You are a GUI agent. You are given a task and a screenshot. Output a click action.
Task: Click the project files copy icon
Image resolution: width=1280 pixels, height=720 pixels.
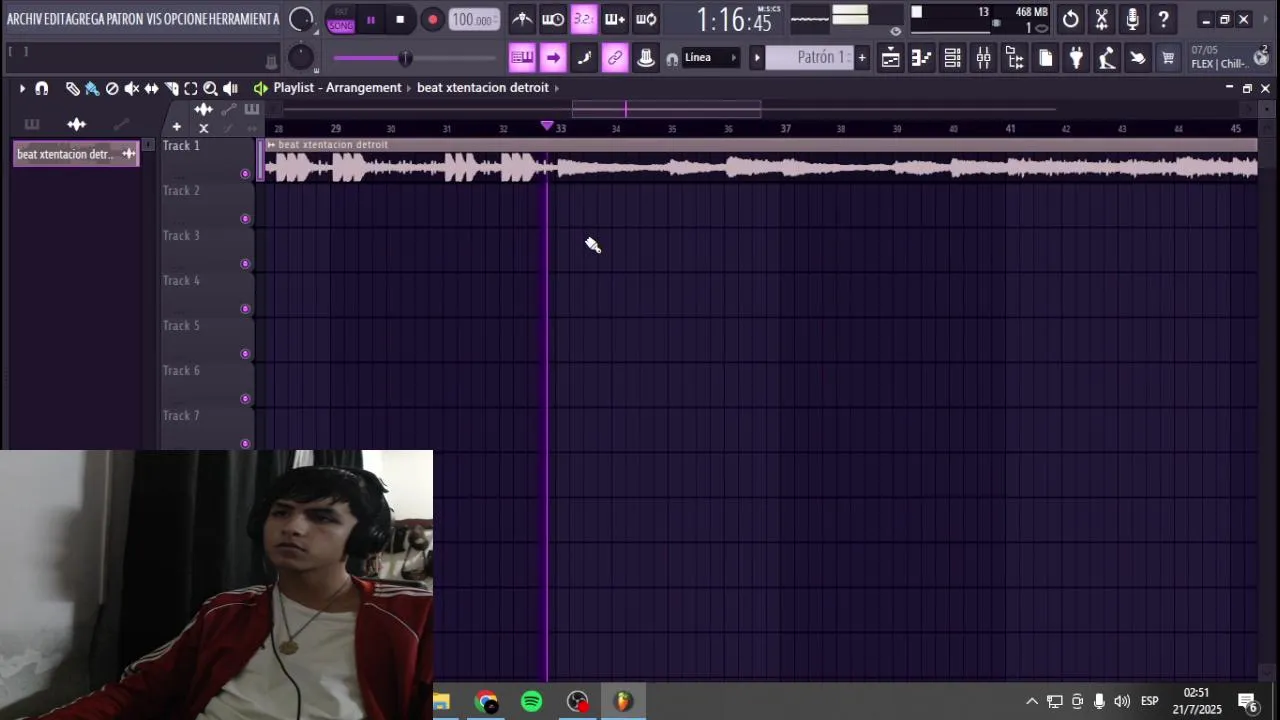point(1045,58)
